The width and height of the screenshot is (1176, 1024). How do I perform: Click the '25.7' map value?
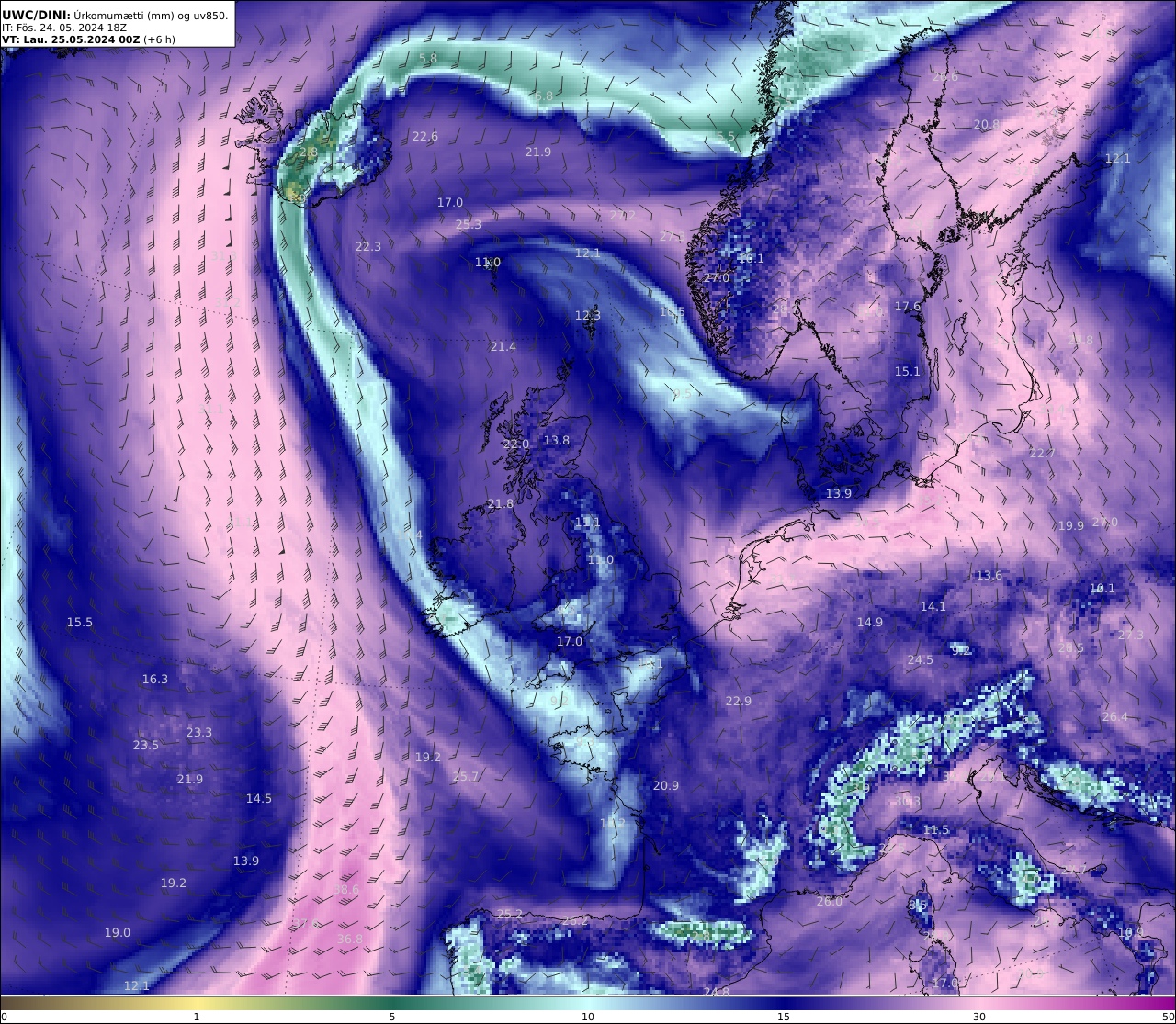(466, 776)
